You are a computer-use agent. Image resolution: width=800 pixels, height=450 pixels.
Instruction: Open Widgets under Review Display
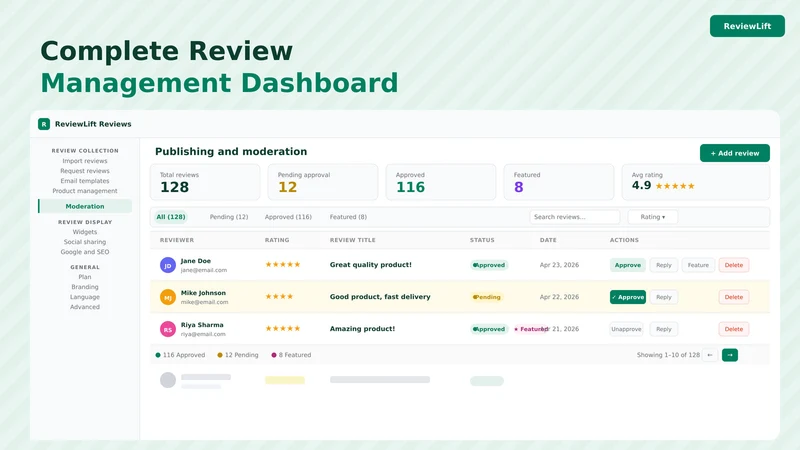85,232
